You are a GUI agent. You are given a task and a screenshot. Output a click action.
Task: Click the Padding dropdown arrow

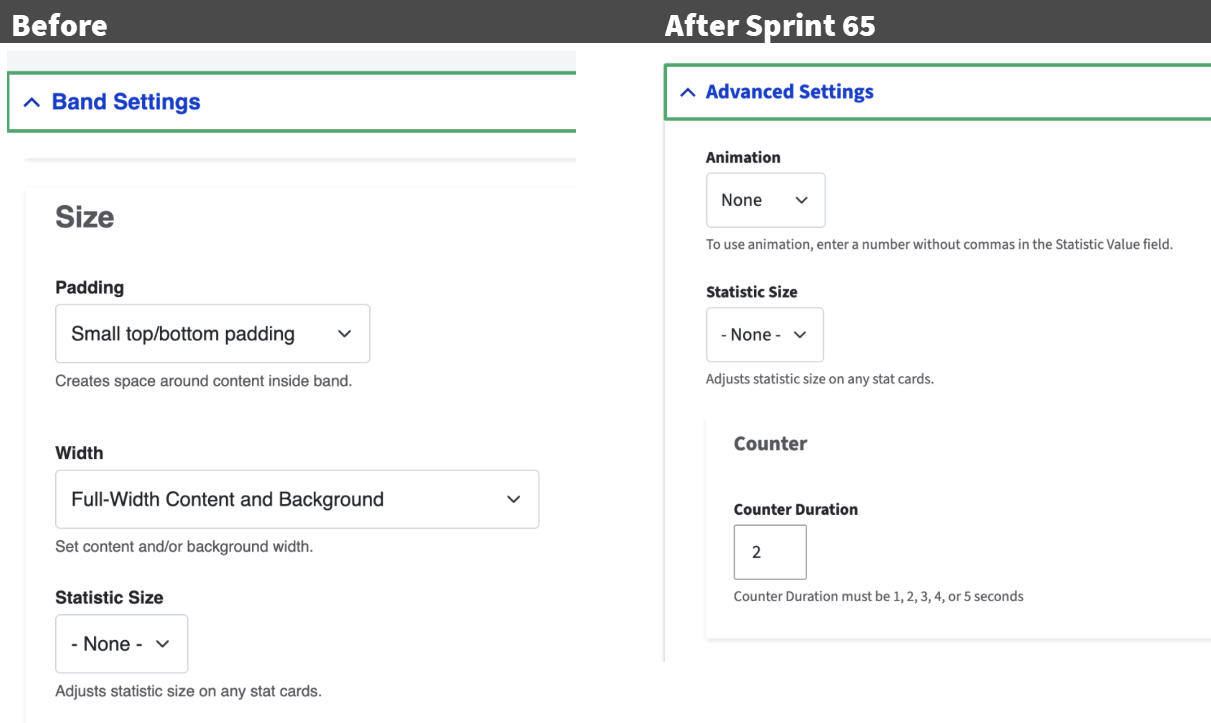coord(344,333)
